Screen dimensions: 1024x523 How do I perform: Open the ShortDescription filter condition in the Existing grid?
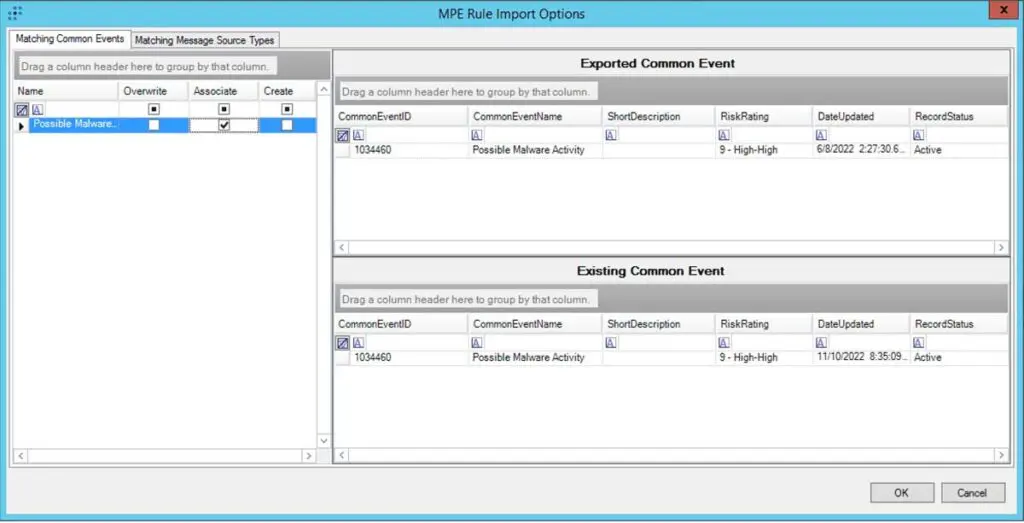pyautogui.click(x=611, y=343)
